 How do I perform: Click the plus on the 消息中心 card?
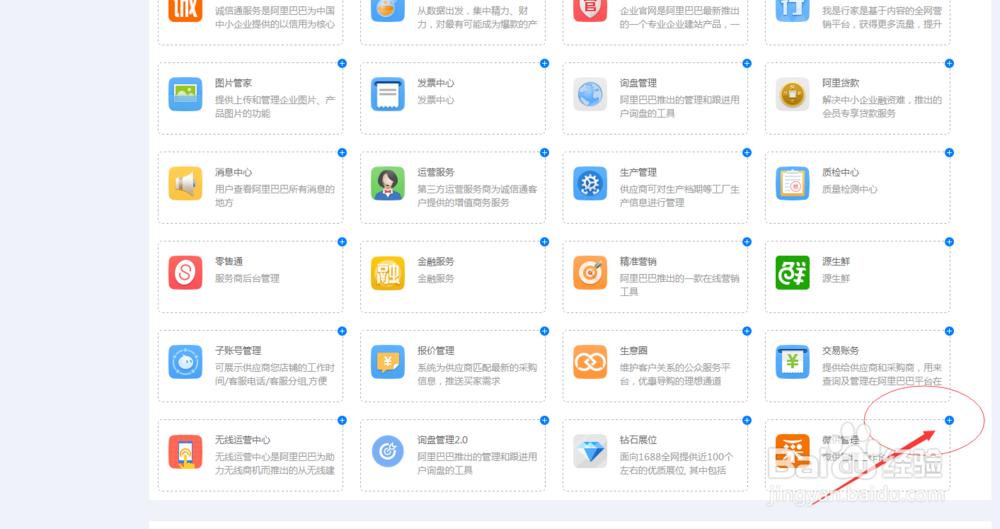coord(342,153)
